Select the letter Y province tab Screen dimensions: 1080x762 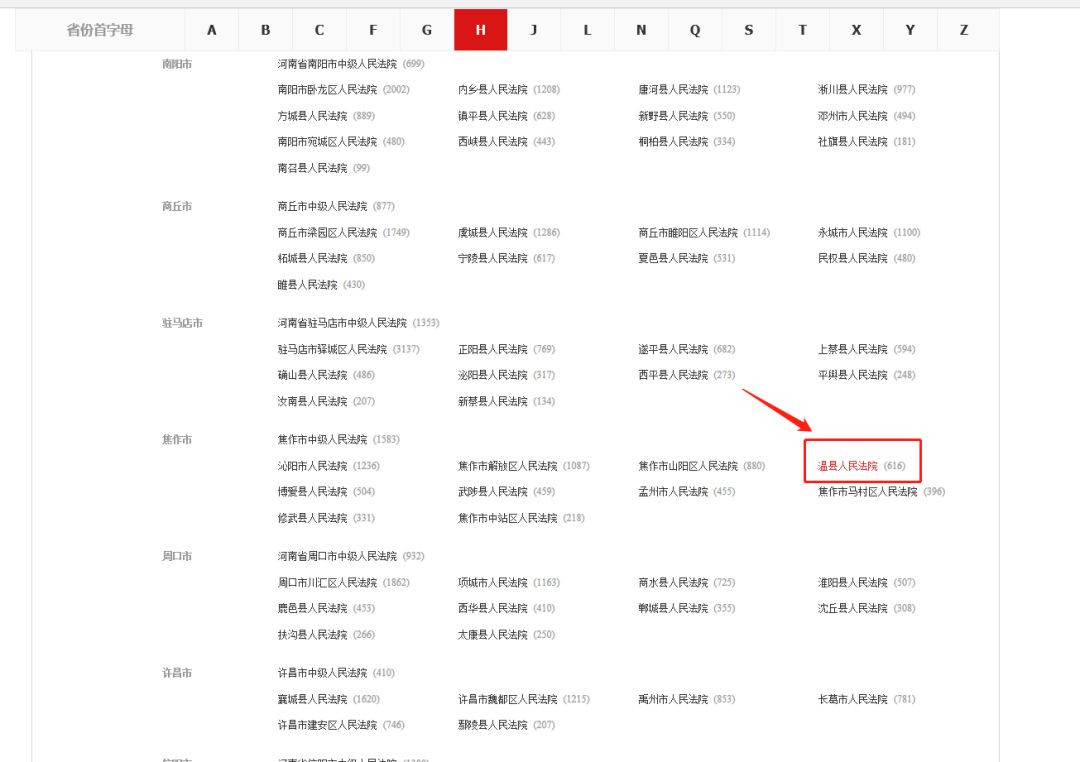click(x=910, y=30)
